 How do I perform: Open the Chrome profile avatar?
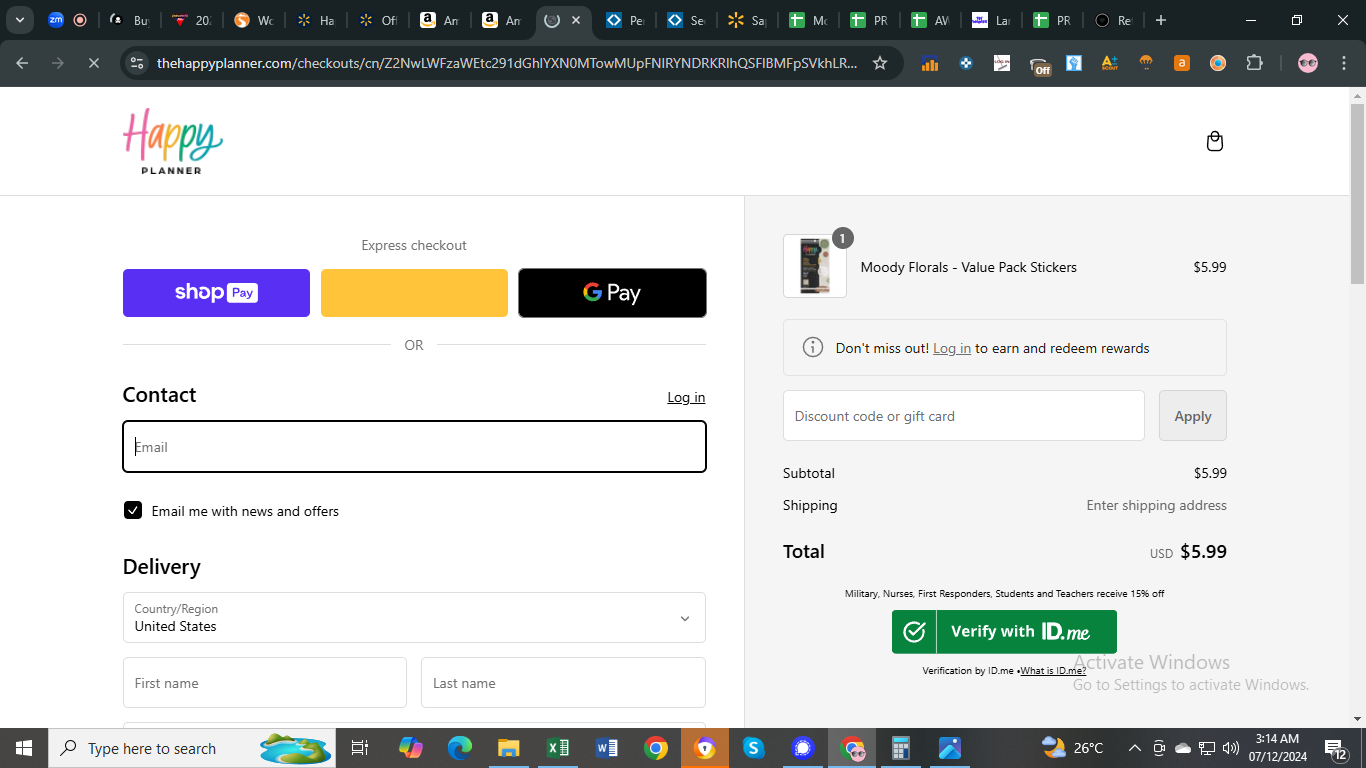pos(1308,63)
